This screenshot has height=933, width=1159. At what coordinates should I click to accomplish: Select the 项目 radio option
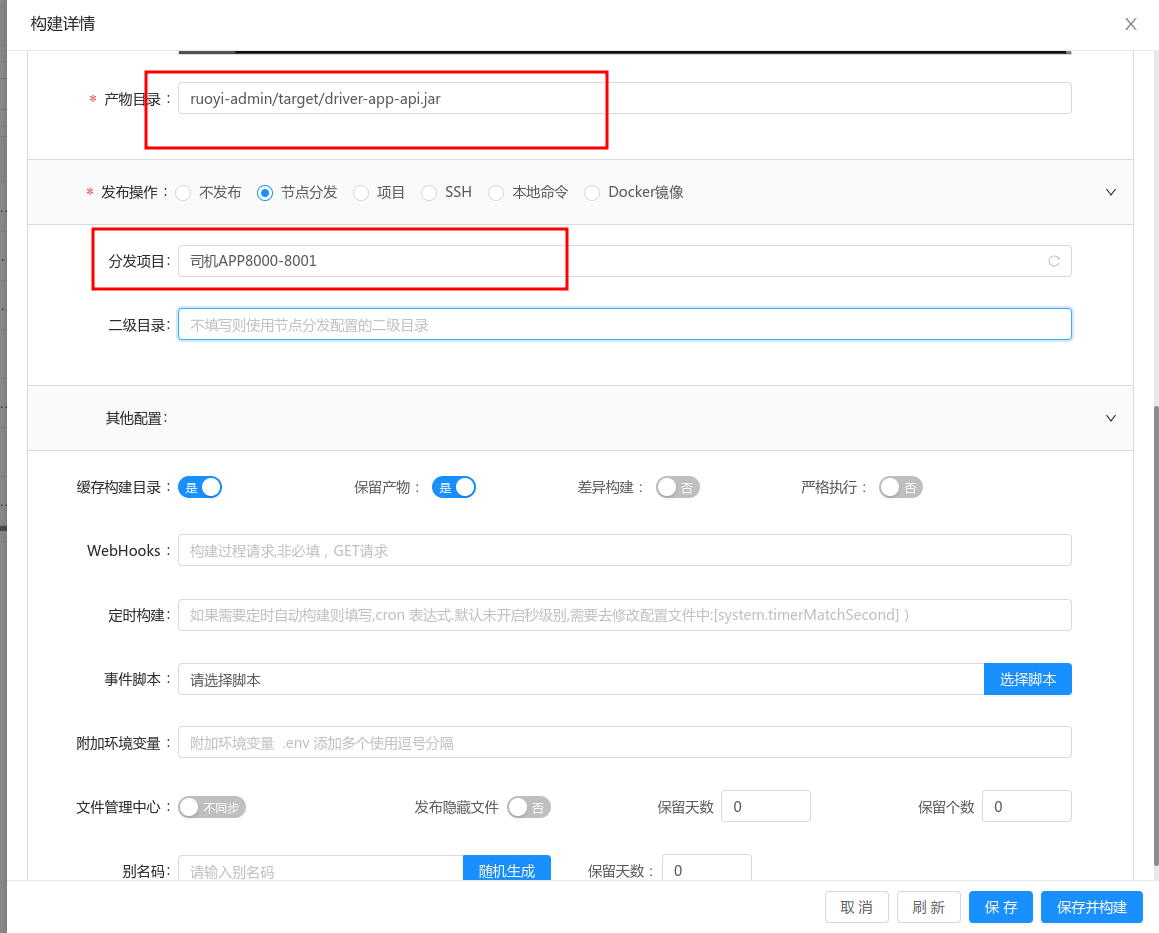click(361, 193)
